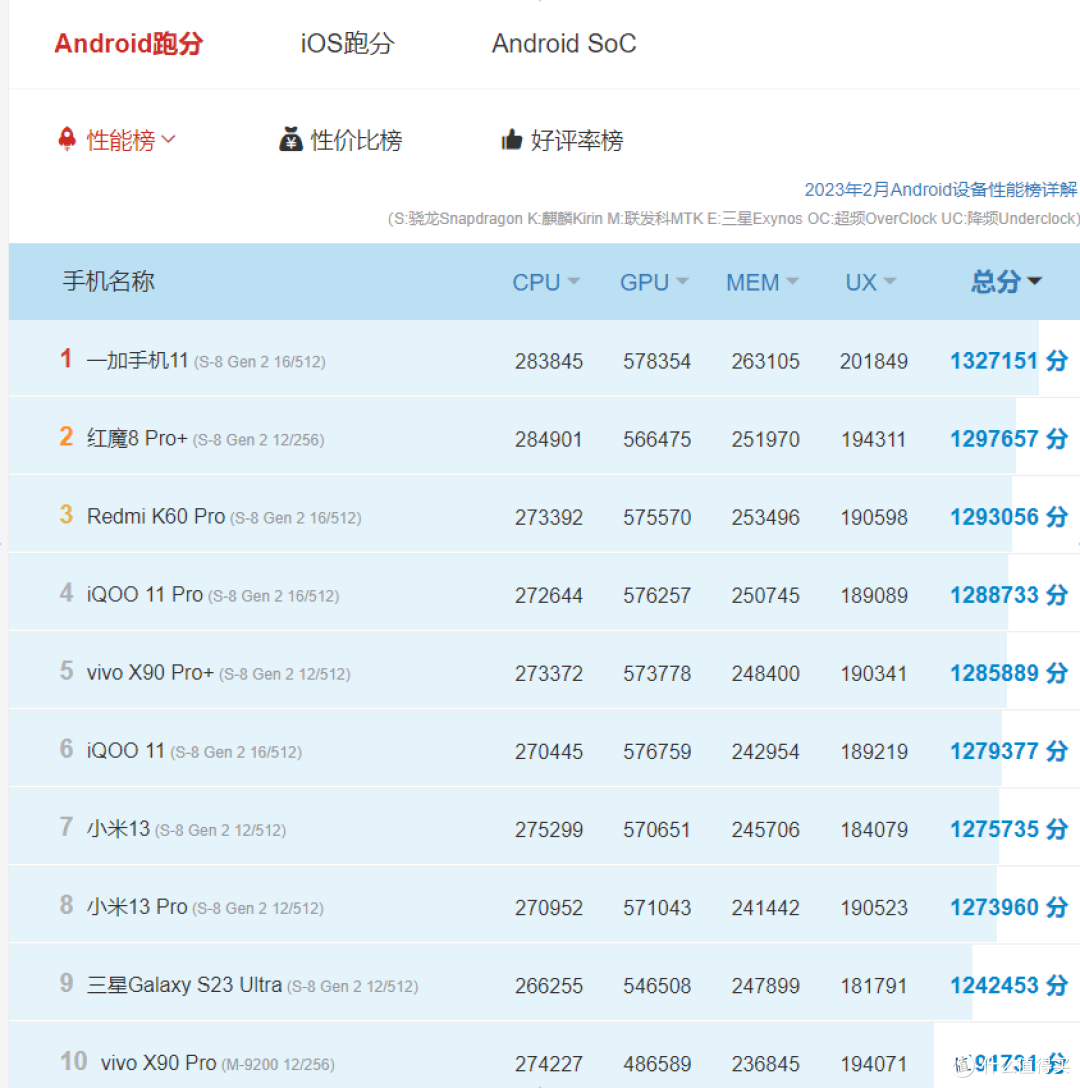Click CPU score 284901 for 红魔8 Pro+
Screen dimensions: 1080x1088
[548, 439]
